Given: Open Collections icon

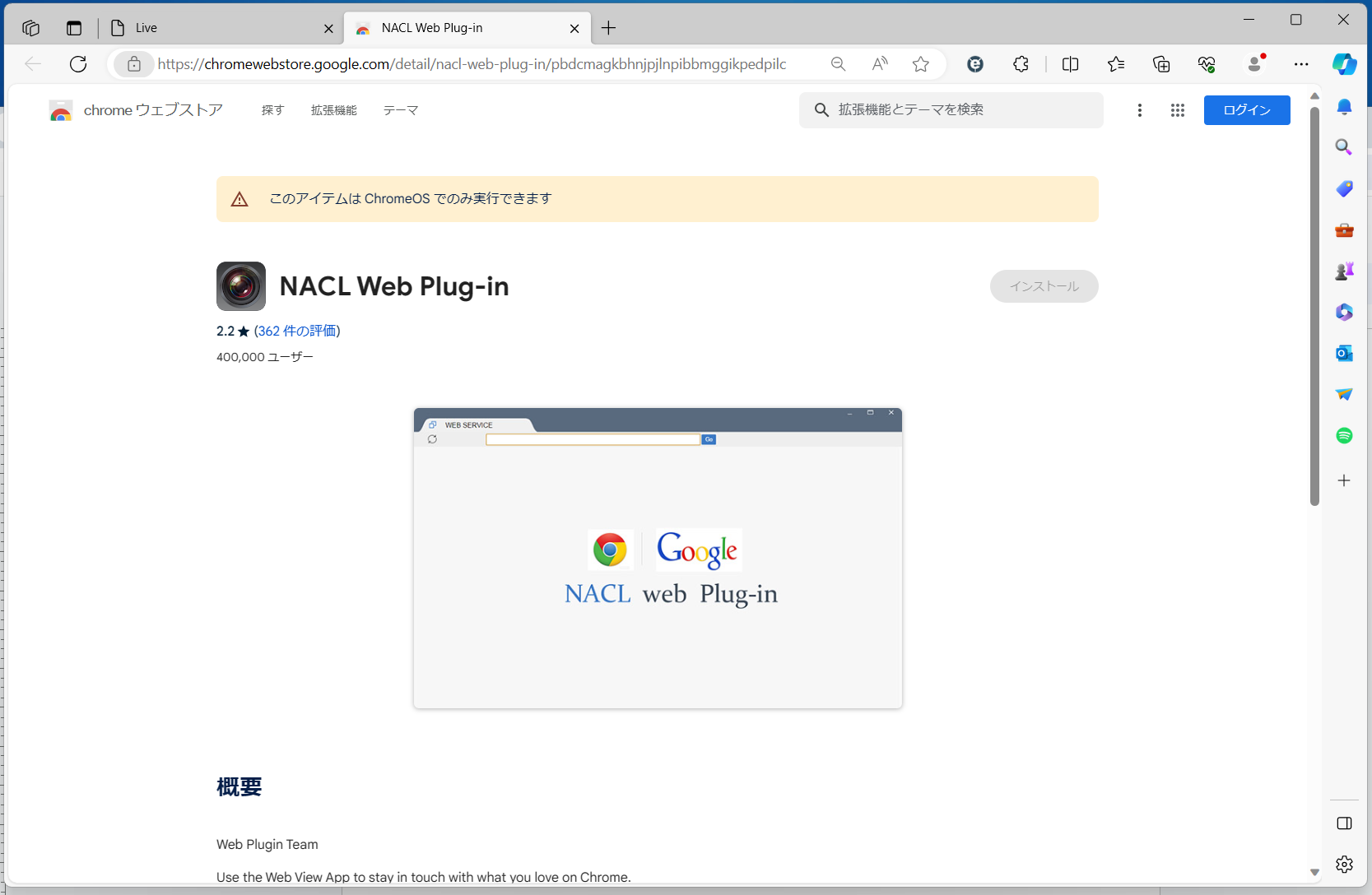Looking at the screenshot, I should coord(1161,64).
